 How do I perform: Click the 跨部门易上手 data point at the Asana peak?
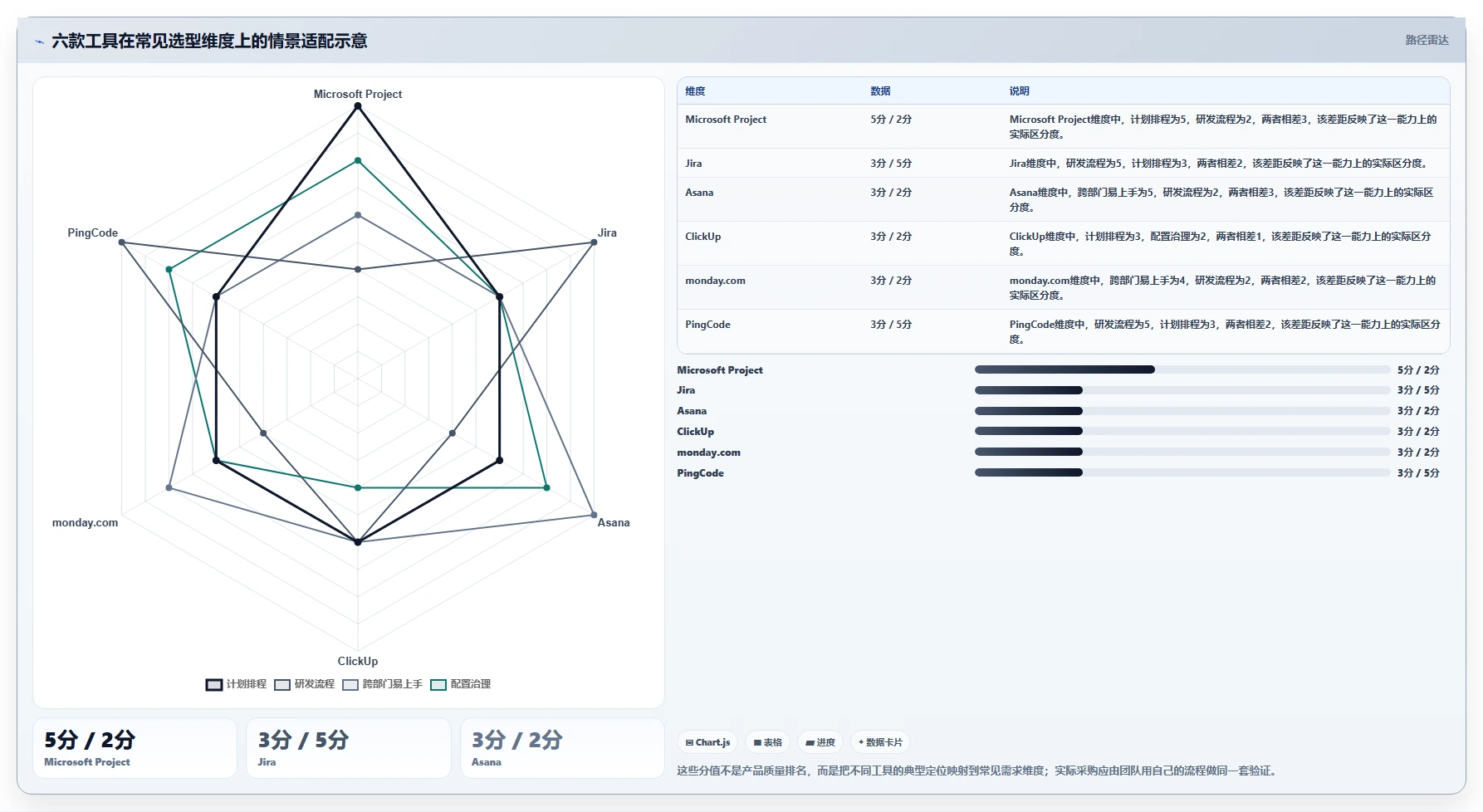coord(594,515)
